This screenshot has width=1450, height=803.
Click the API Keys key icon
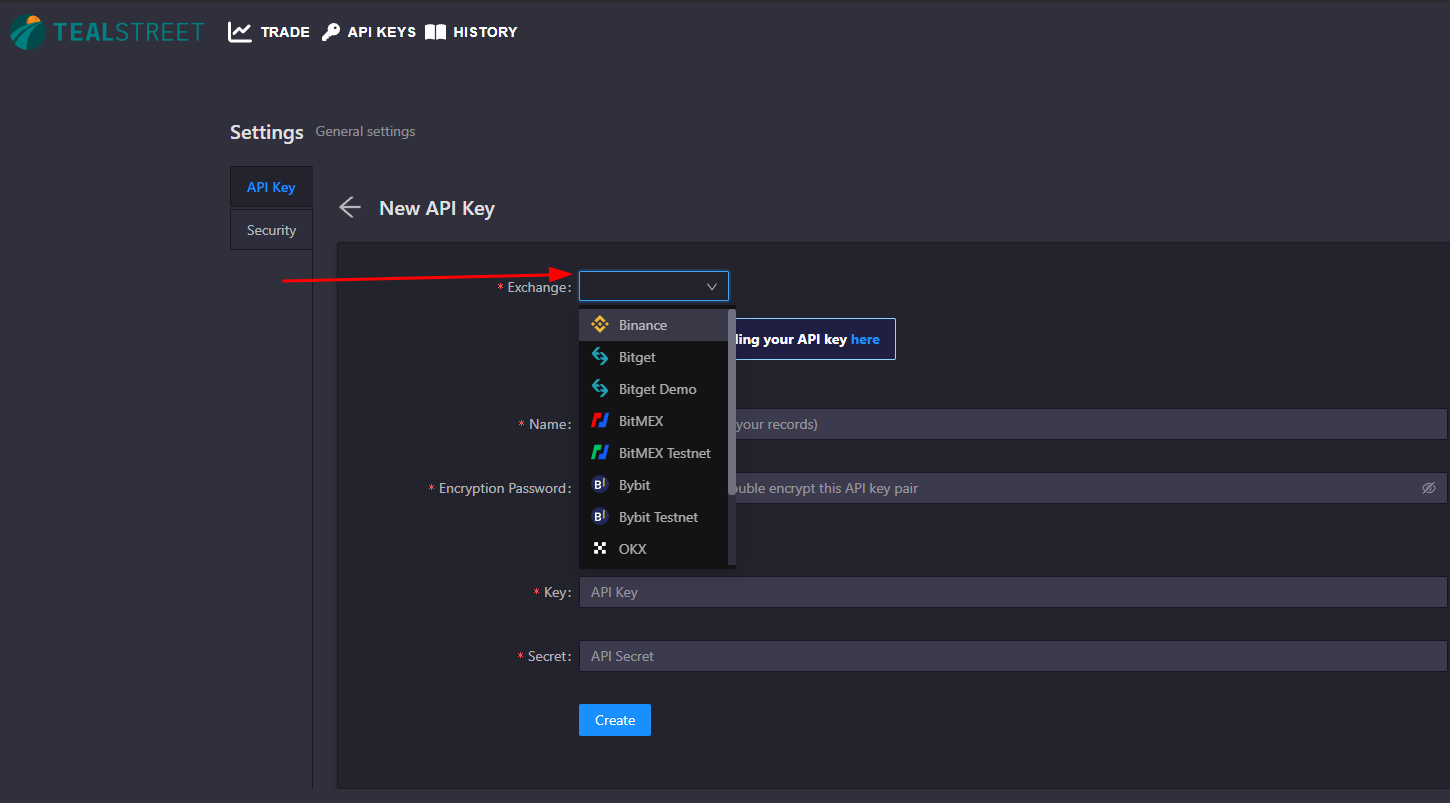tap(331, 32)
